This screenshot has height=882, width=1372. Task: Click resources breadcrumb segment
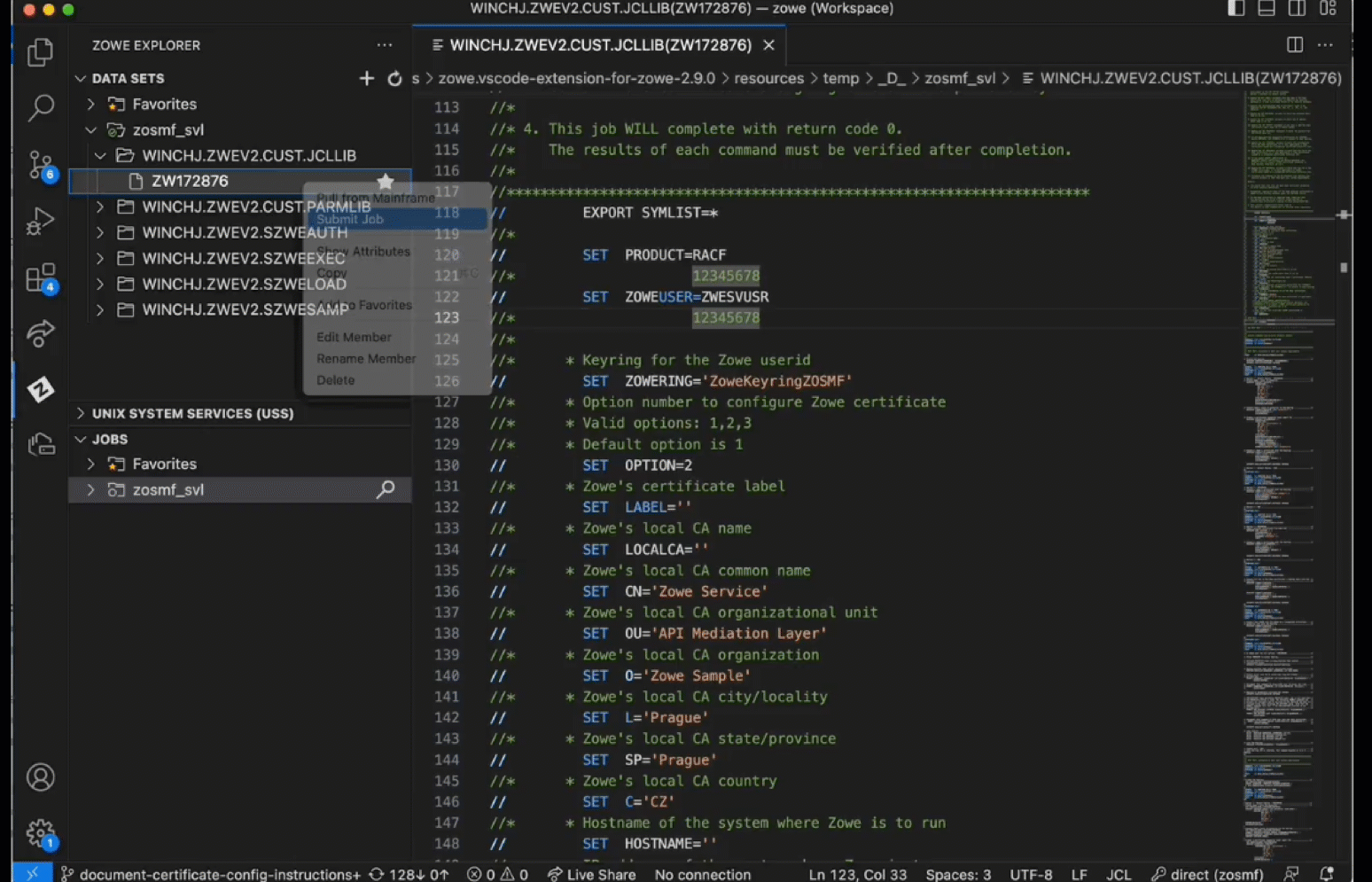[768, 78]
